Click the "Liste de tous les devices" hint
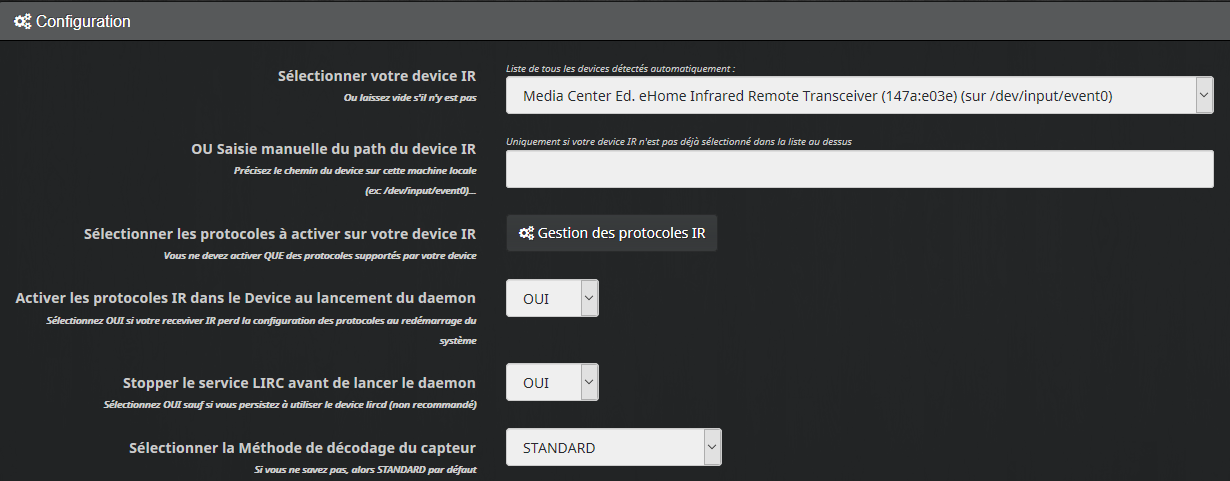Screen dimensions: 1230x481 coord(620,69)
